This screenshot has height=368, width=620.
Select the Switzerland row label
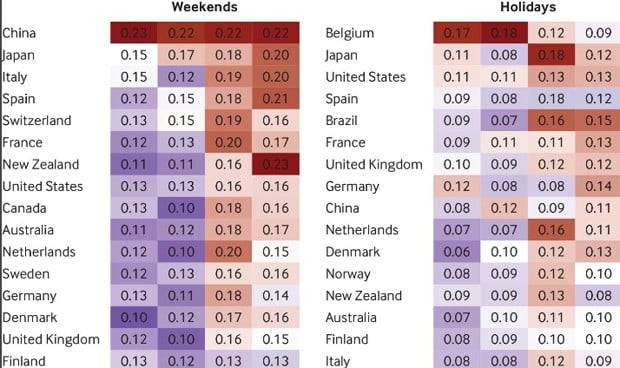pos(37,120)
